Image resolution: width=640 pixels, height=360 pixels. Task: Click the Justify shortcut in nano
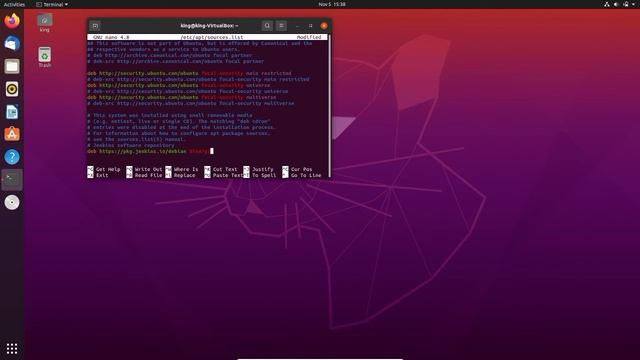(x=258, y=169)
